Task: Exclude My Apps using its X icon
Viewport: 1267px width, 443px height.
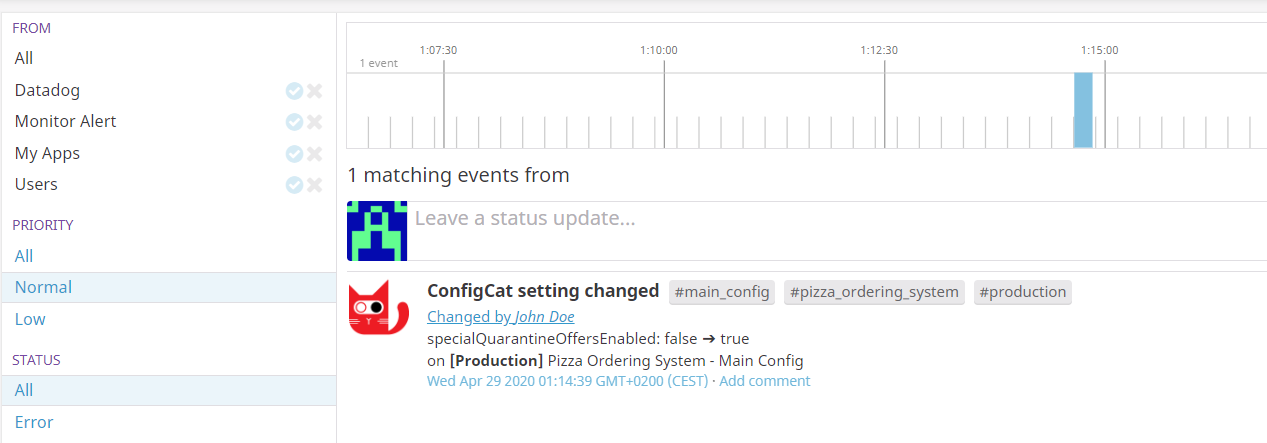Action: point(314,154)
